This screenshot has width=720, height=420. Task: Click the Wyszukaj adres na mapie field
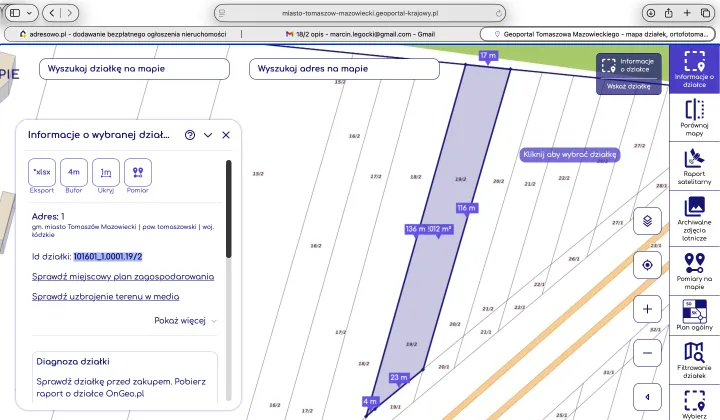click(344, 69)
